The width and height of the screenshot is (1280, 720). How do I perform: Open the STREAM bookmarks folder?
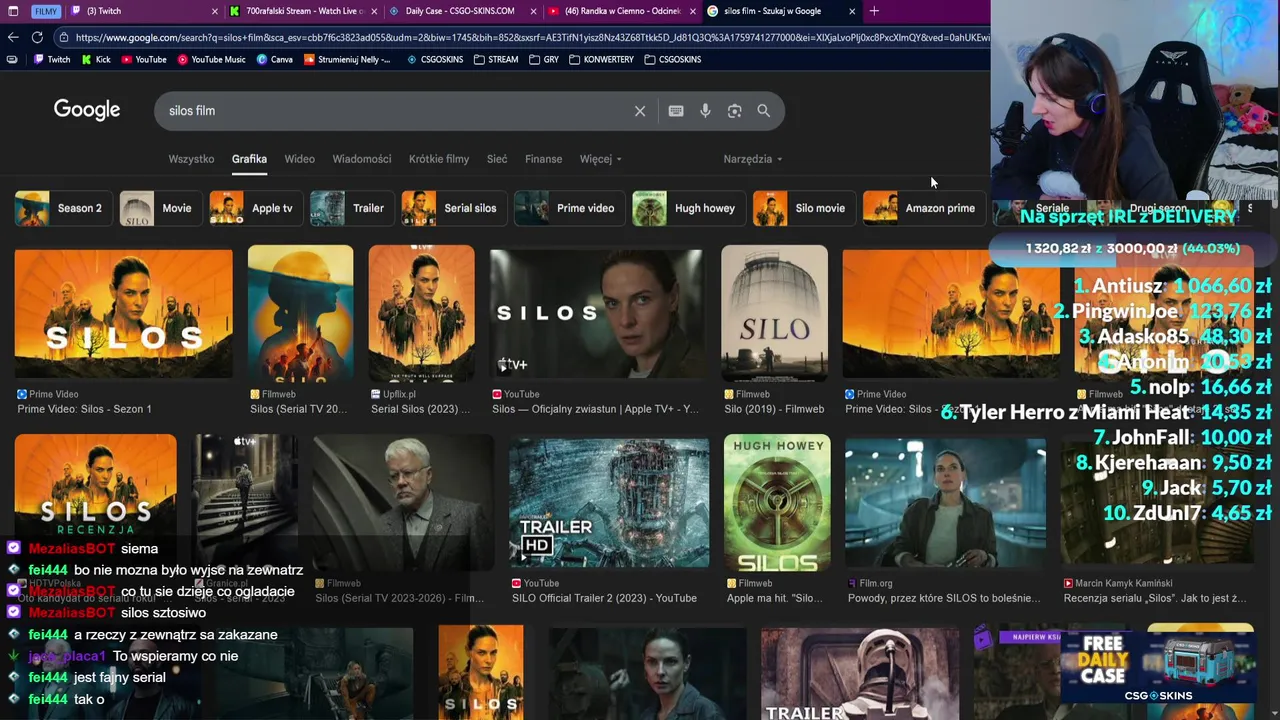[496, 59]
